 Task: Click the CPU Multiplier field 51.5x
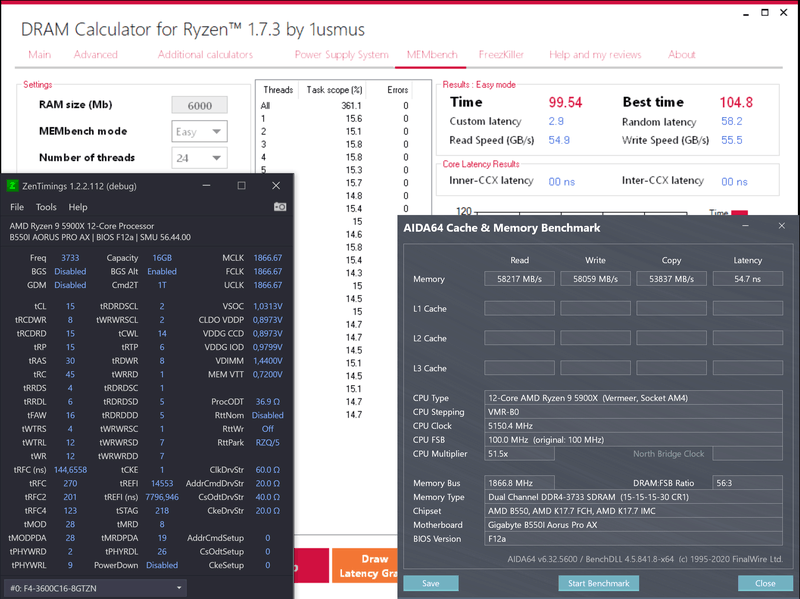[519, 454]
